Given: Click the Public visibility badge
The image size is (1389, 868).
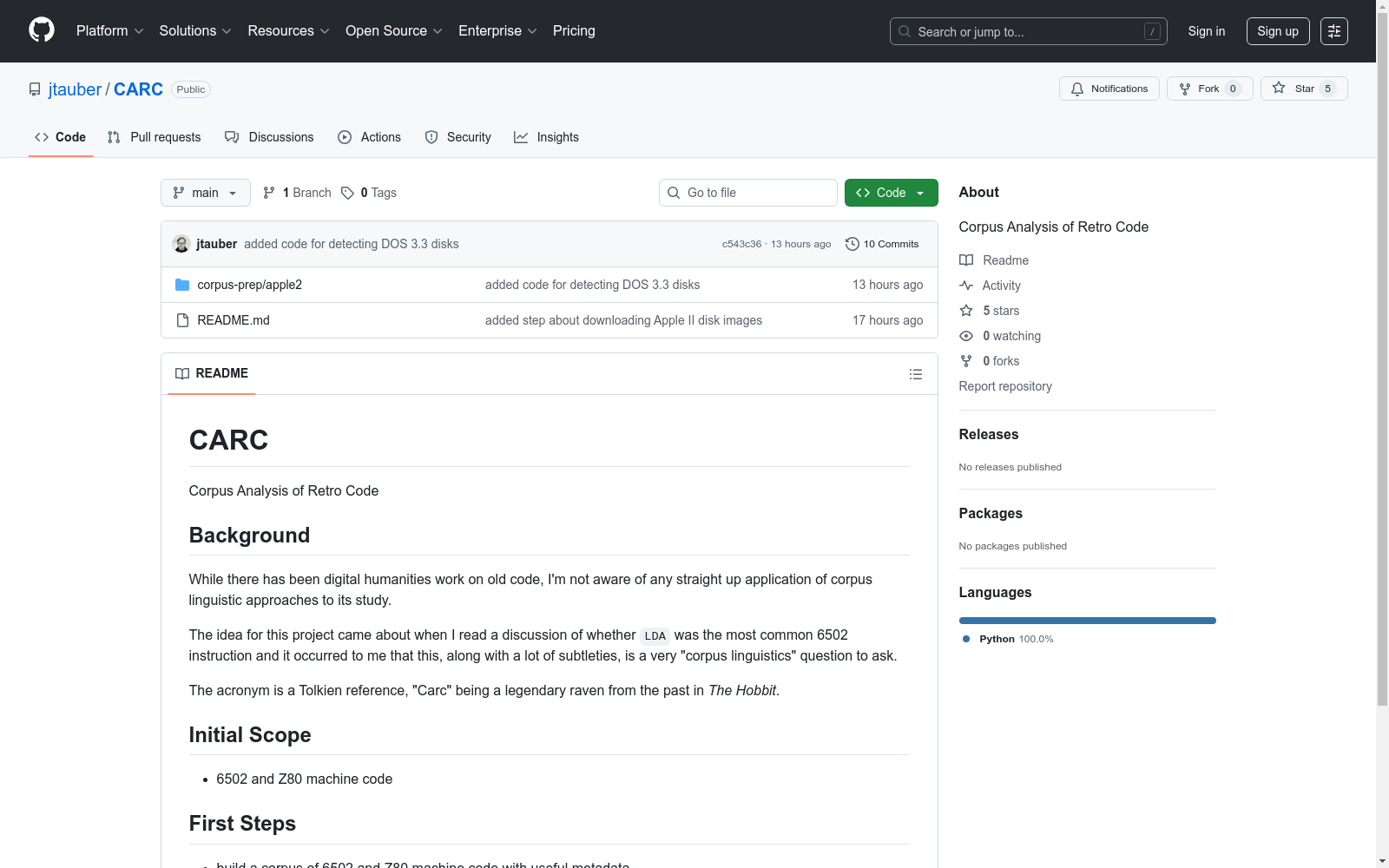Looking at the screenshot, I should click(191, 89).
